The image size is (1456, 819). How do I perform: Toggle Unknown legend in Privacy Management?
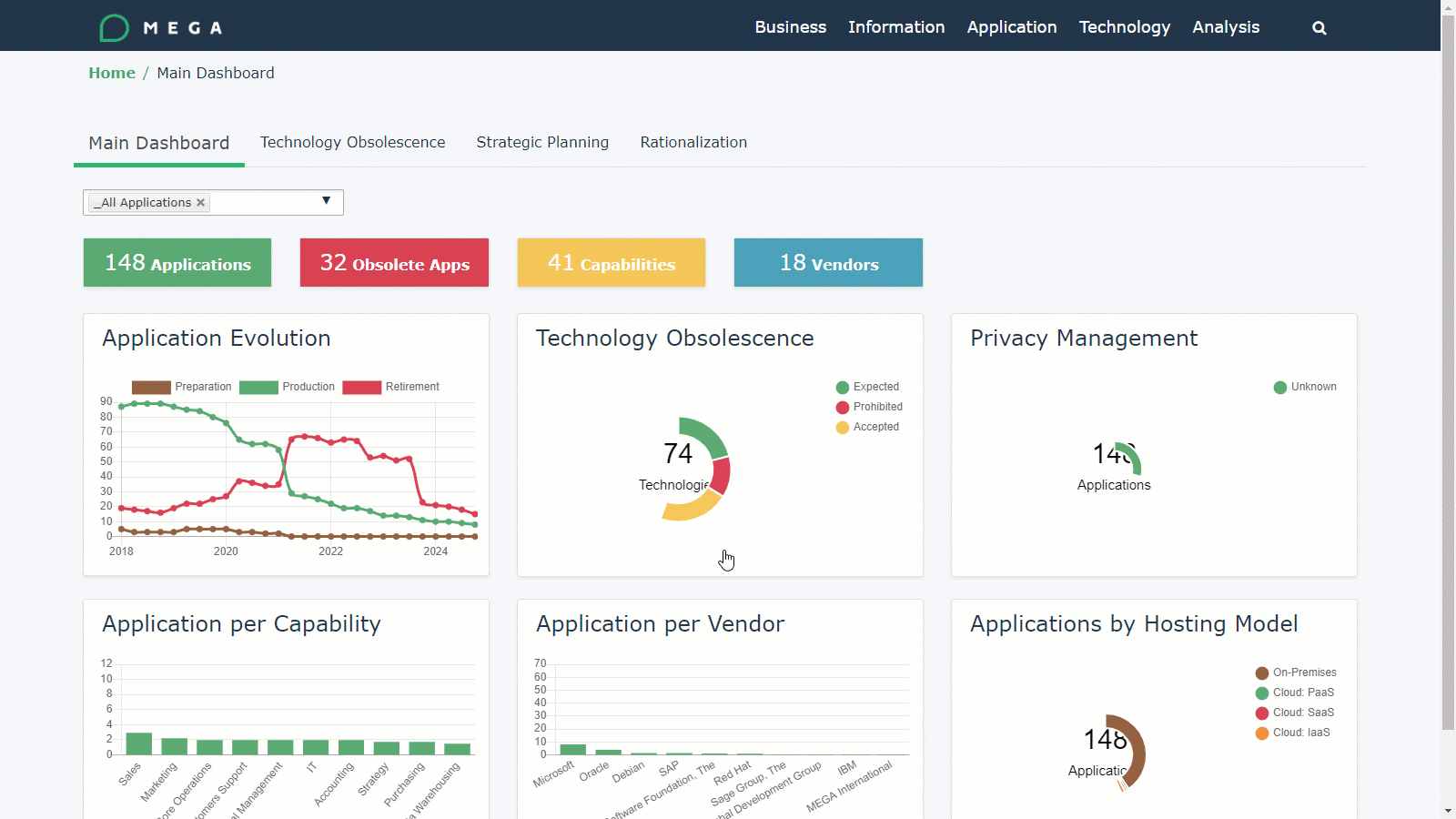coord(1305,387)
